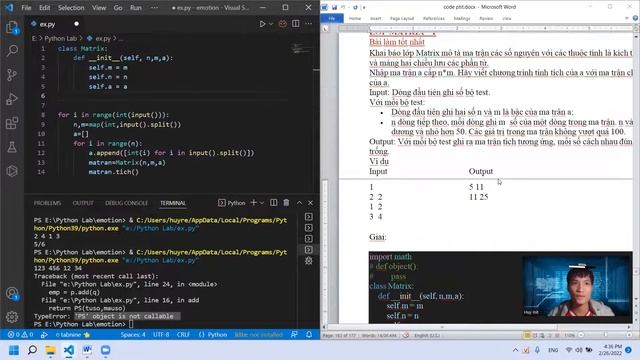The height and width of the screenshot is (360, 640).
Task: Open the editor More Actions ellipsis
Action: click(x=309, y=24)
